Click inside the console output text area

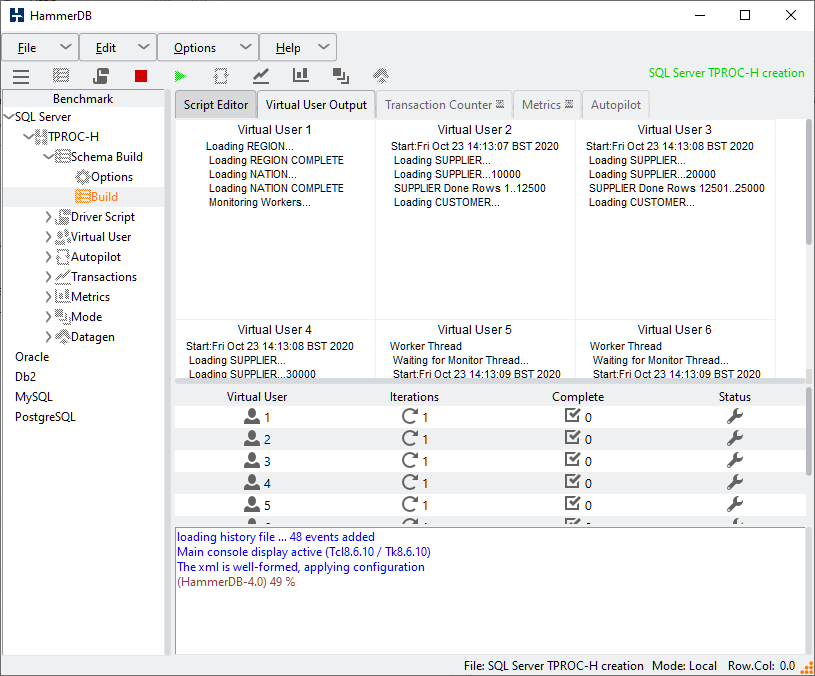pyautogui.click(x=490, y=591)
